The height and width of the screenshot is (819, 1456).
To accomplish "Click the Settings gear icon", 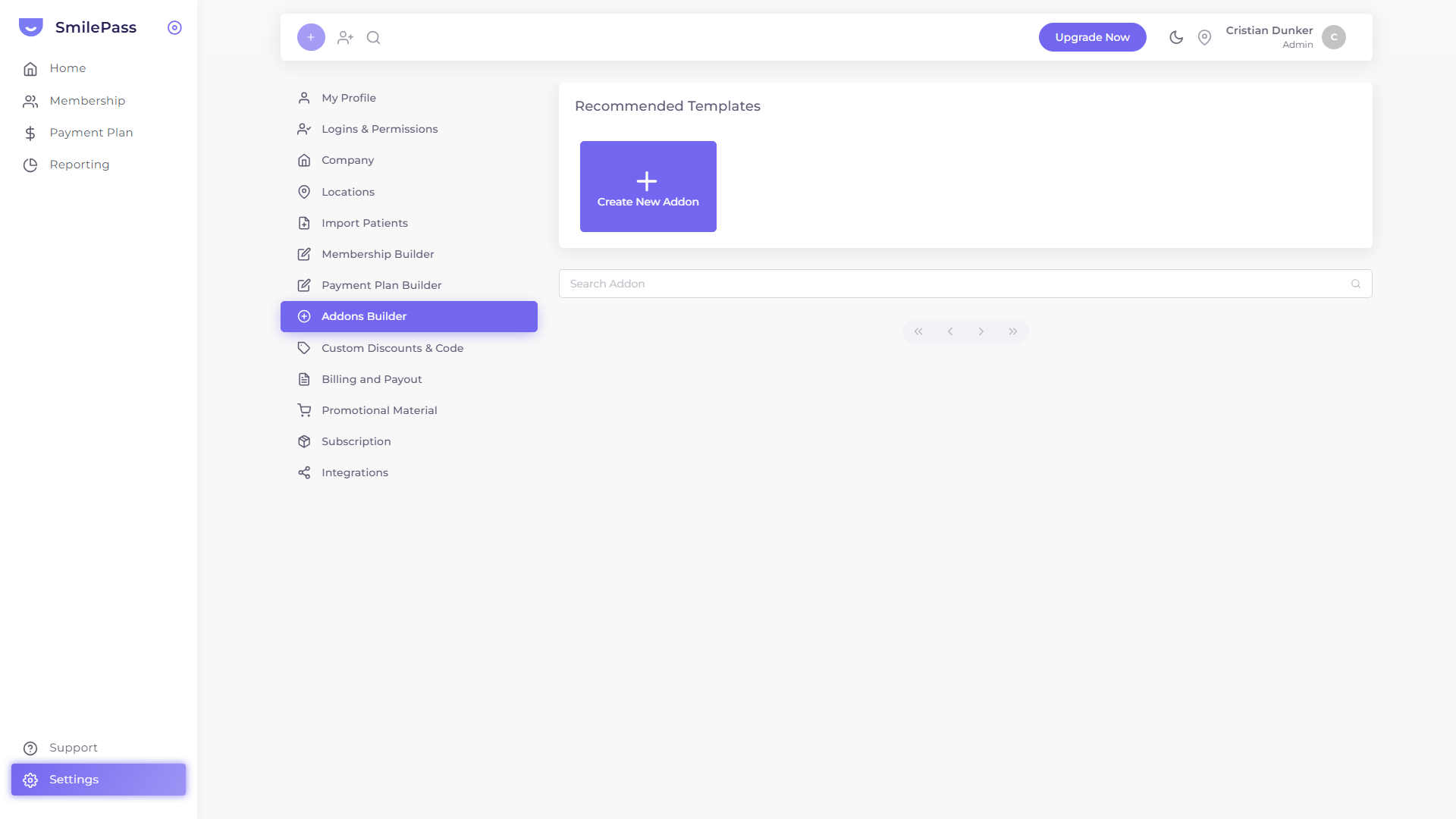I will click(30, 780).
